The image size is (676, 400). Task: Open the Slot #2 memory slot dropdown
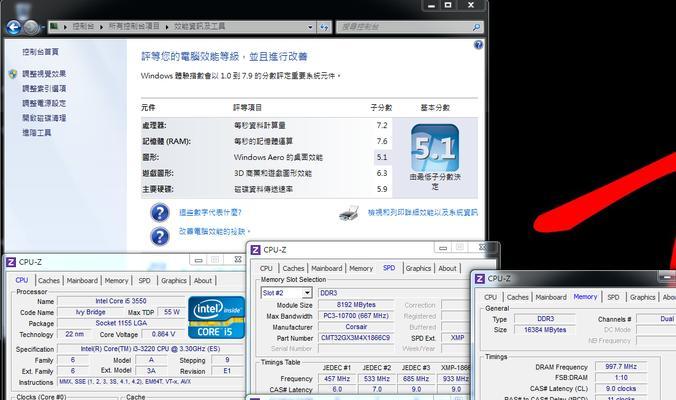pyautogui.click(x=307, y=293)
